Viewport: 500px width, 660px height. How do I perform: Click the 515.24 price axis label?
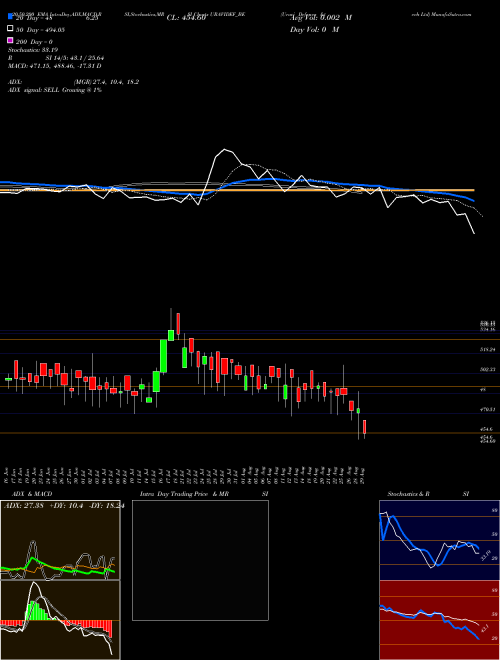[x=487, y=349]
